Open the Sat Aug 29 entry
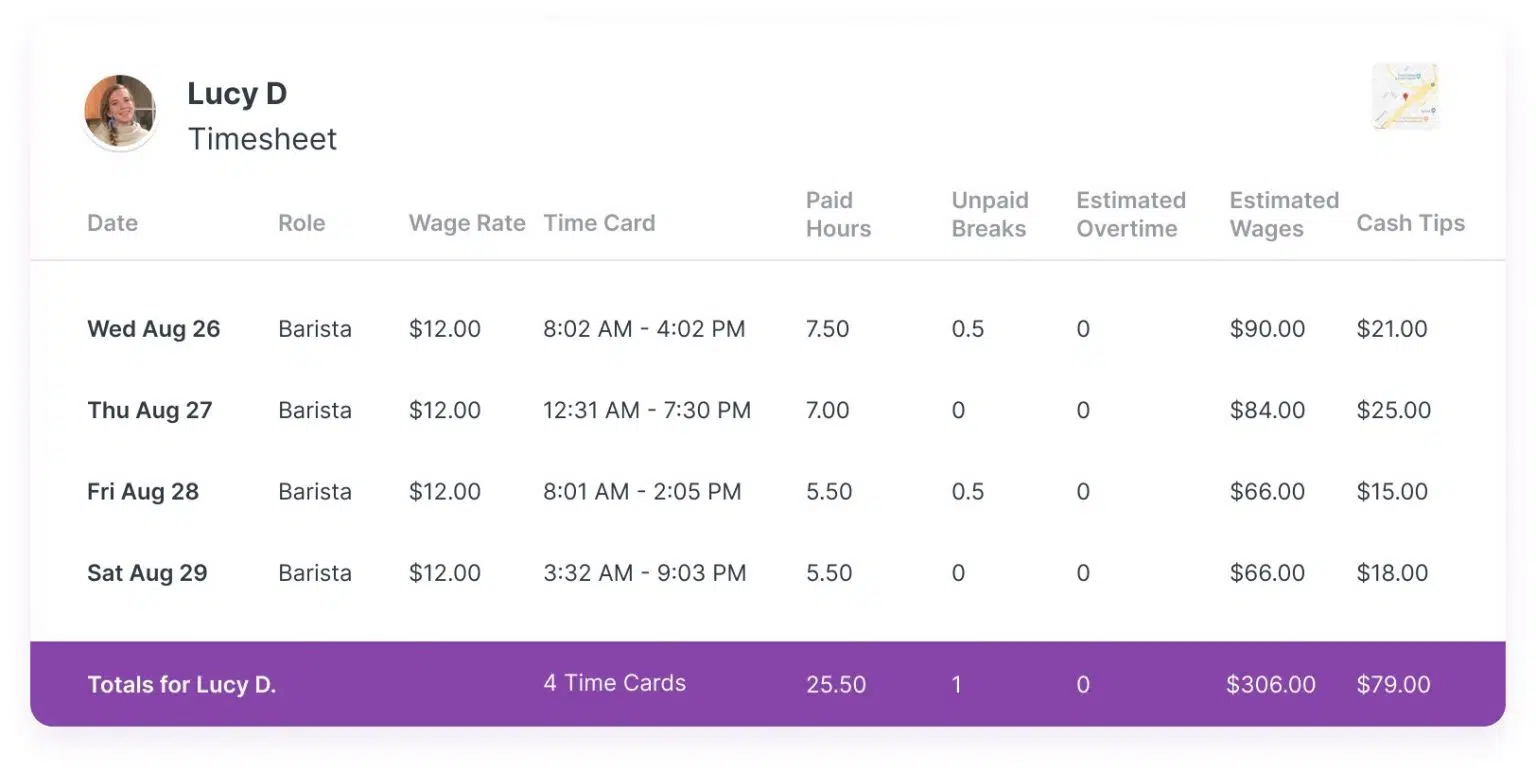The image size is (1536, 772). (147, 573)
